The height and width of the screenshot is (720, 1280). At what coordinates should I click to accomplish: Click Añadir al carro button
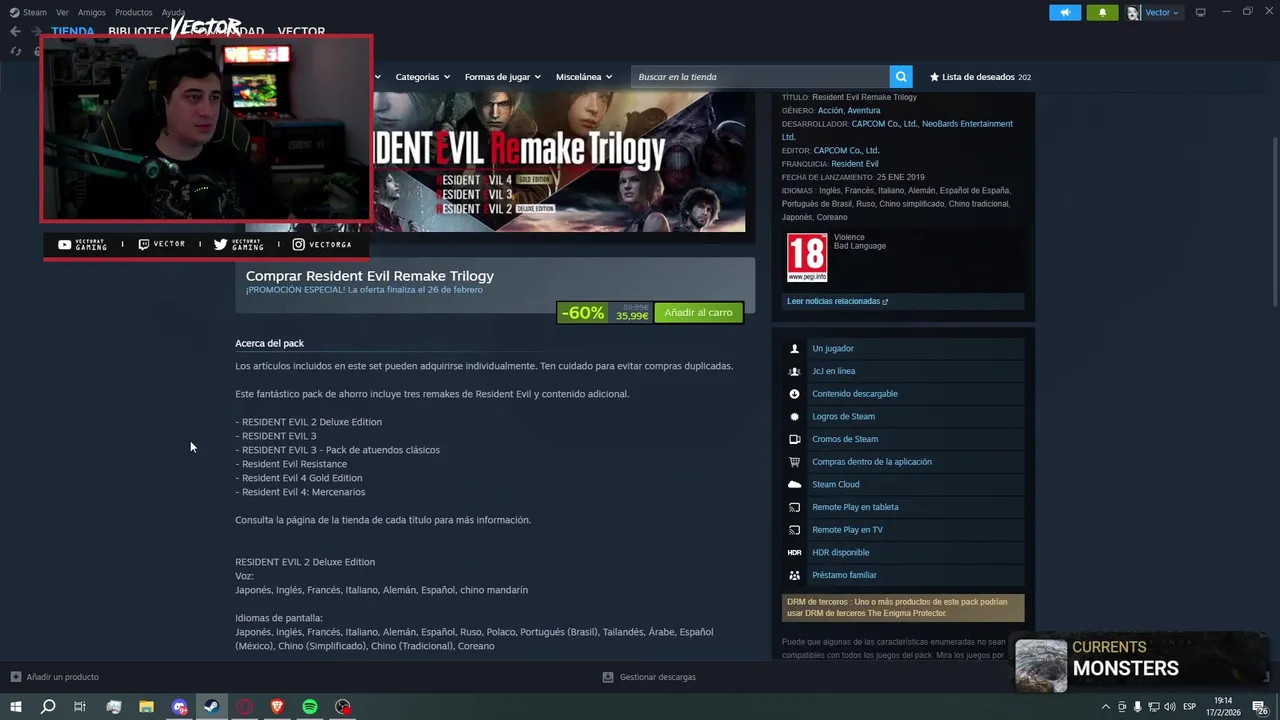[698, 313]
